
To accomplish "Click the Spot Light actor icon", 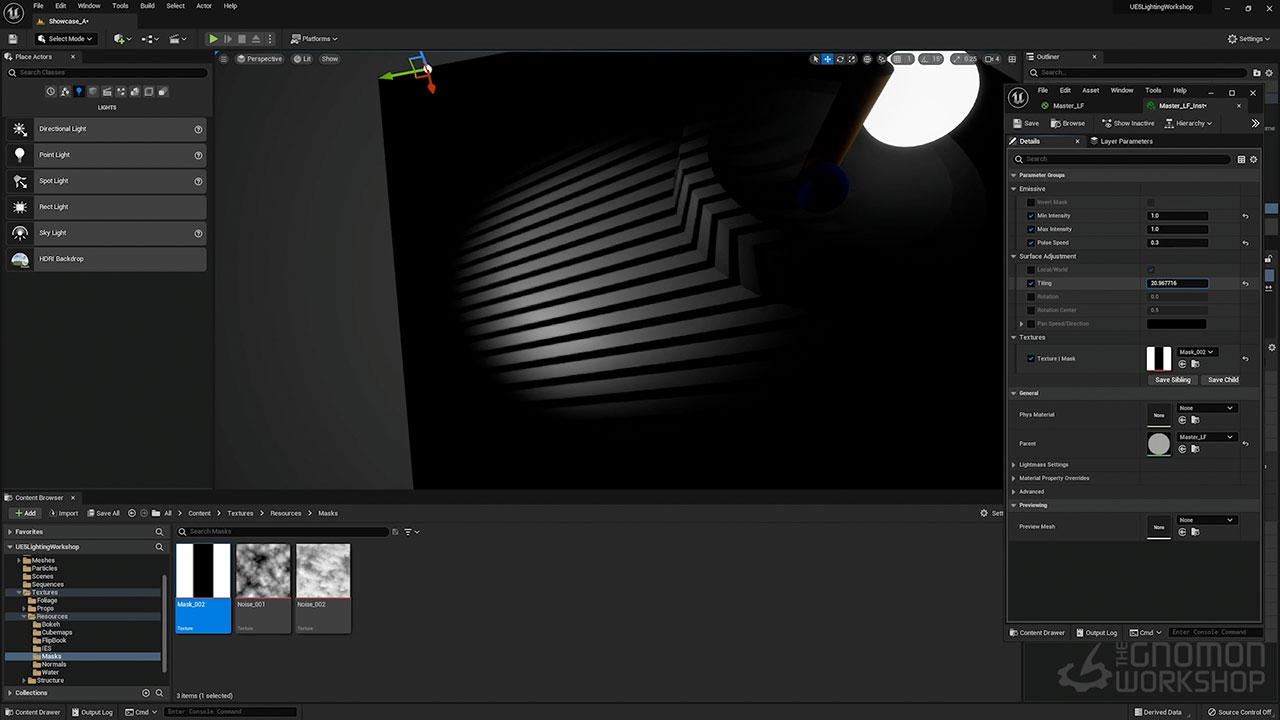I will pyautogui.click(x=20, y=181).
